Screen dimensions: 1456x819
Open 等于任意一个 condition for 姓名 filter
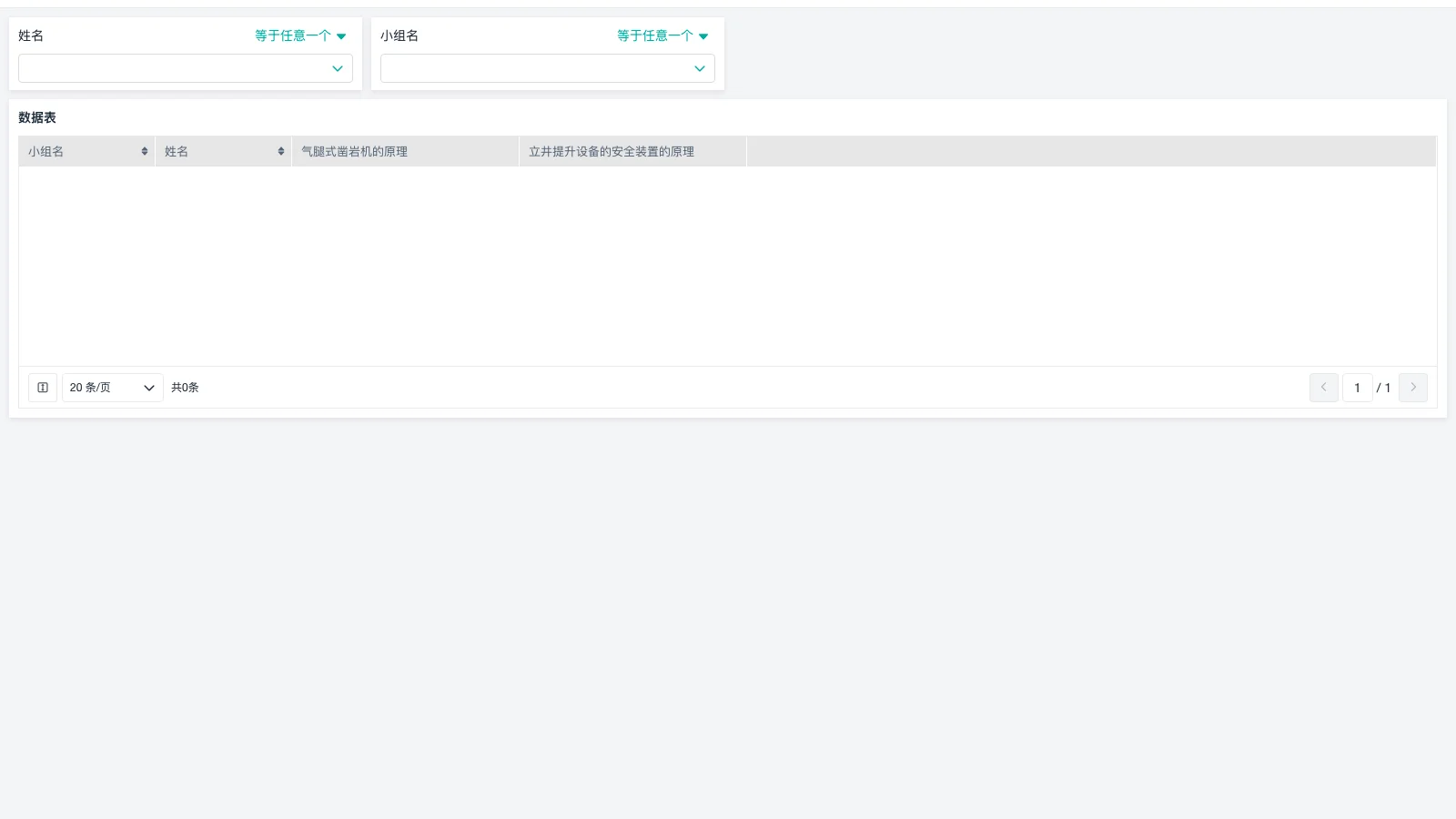pyautogui.click(x=300, y=35)
